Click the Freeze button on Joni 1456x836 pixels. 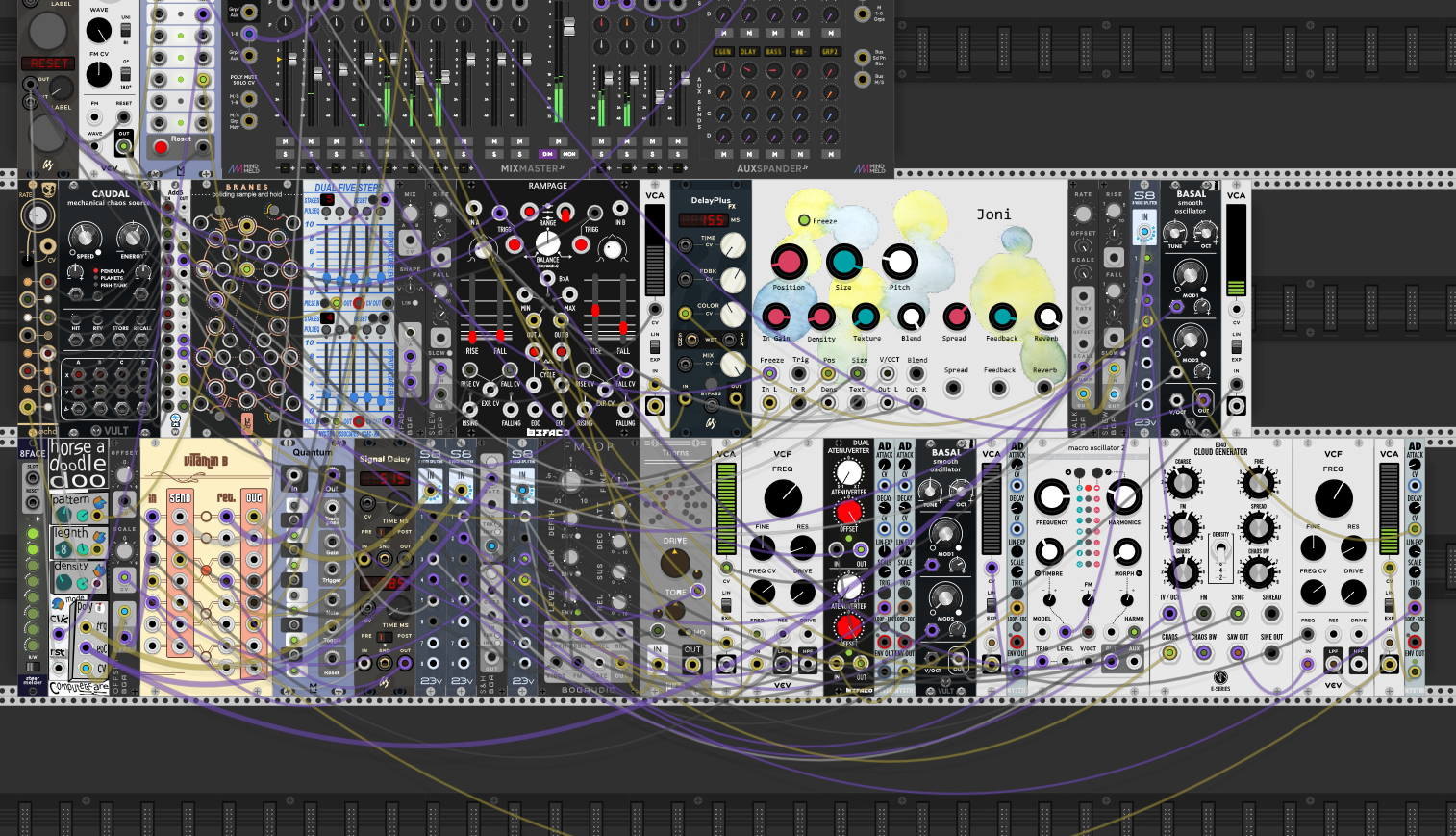(804, 220)
